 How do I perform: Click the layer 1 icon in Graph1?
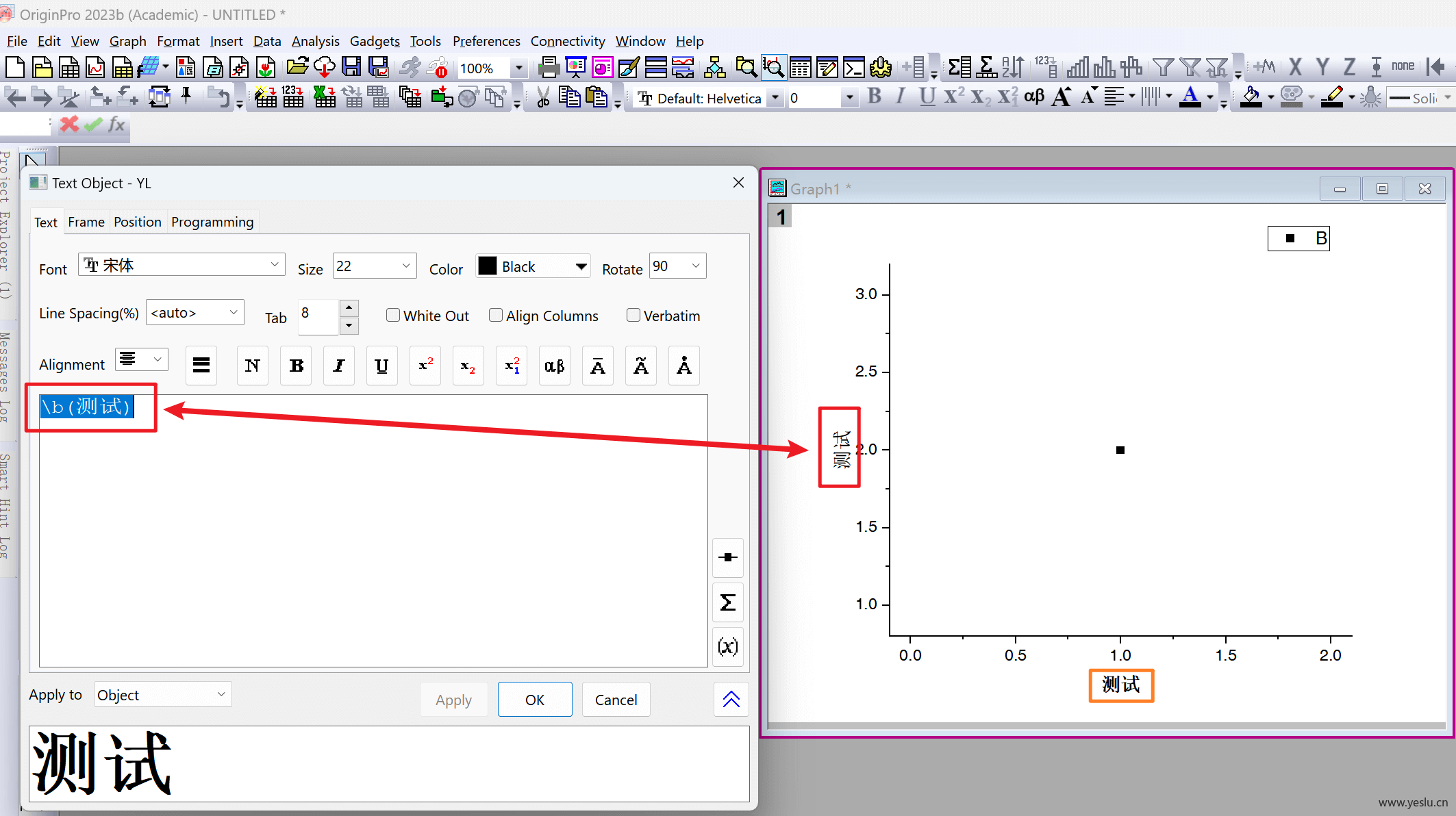tap(781, 217)
